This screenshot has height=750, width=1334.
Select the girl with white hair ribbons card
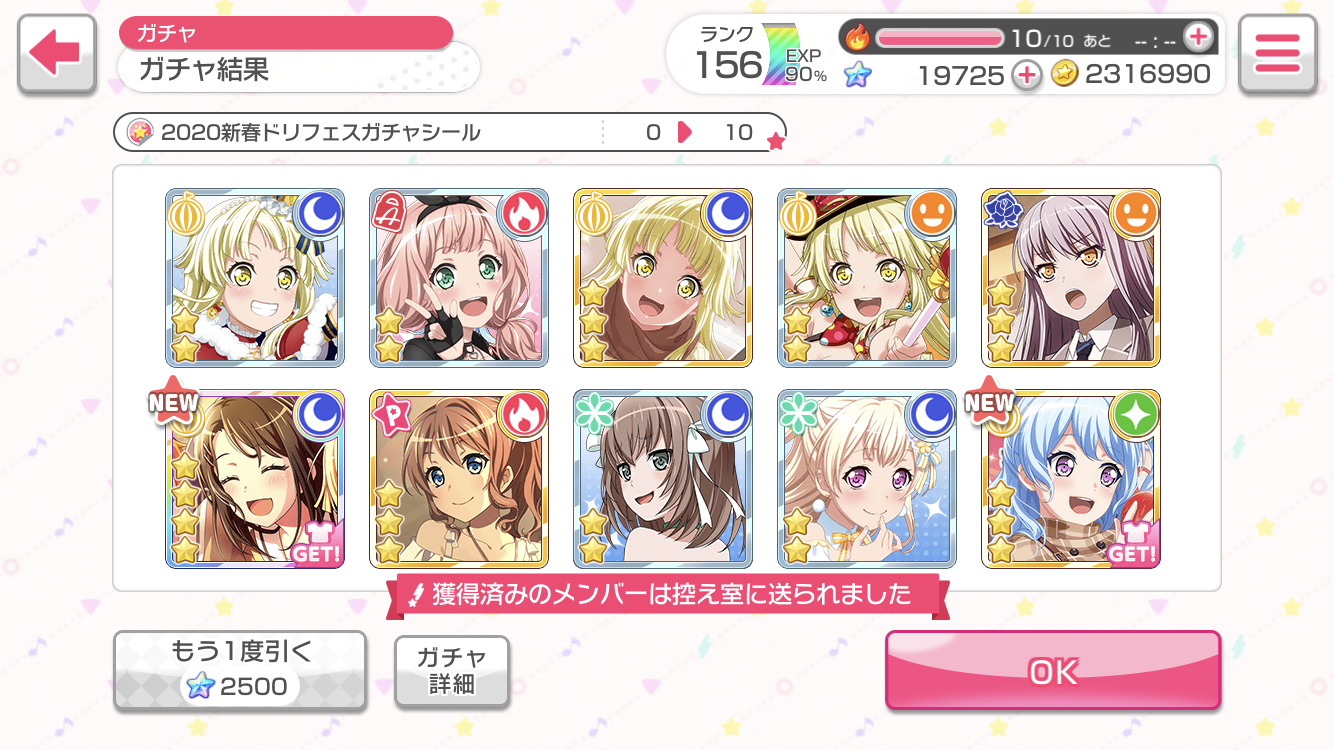pyautogui.click(x=663, y=479)
